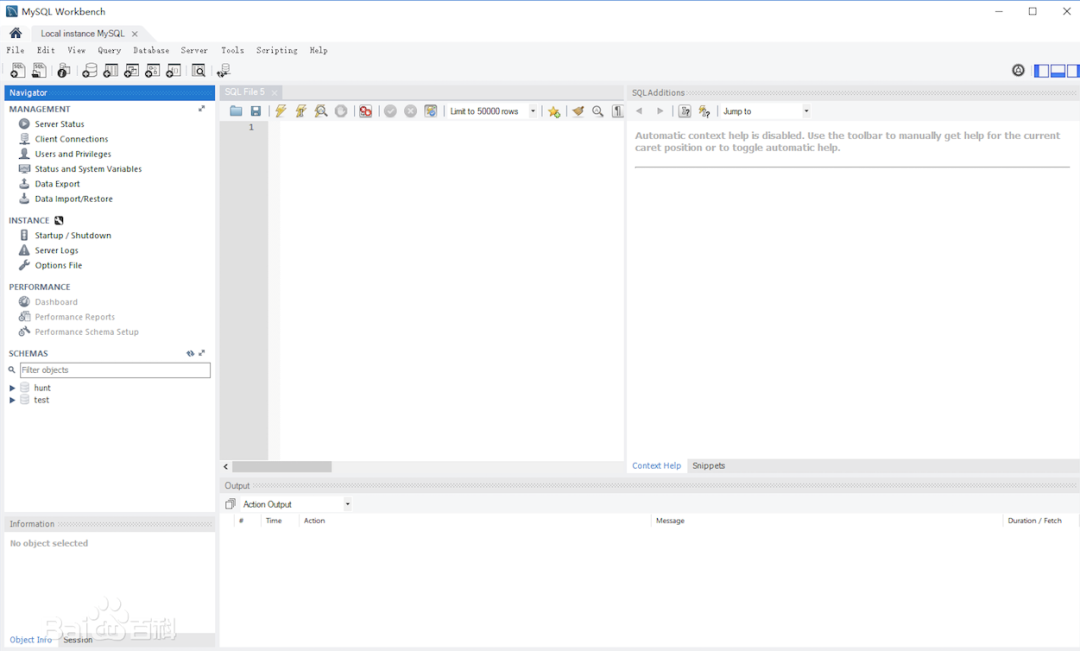
Task: Expand the Schemas section arrows icon
Action: coord(202,353)
